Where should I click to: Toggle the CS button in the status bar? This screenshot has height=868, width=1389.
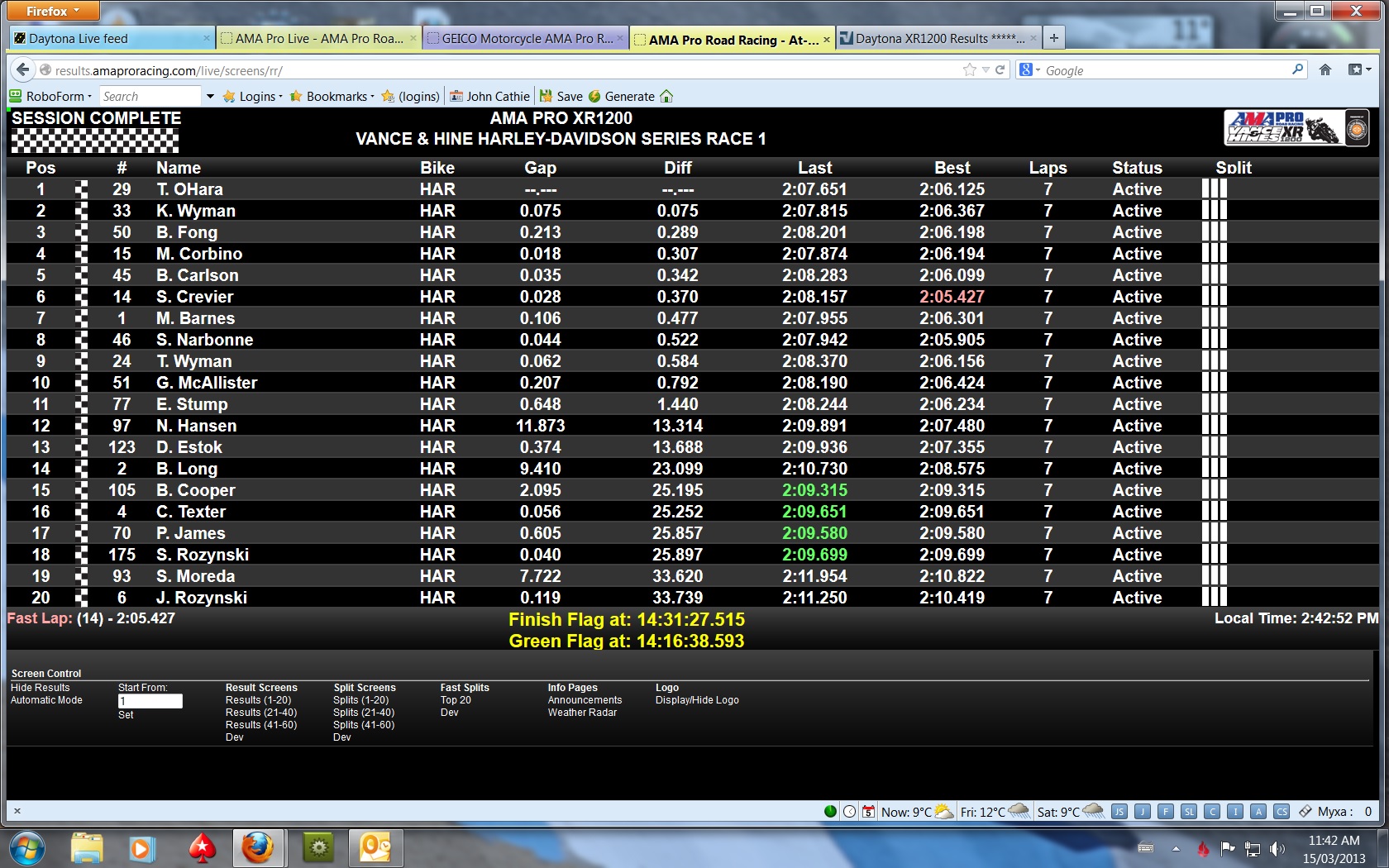1282,812
